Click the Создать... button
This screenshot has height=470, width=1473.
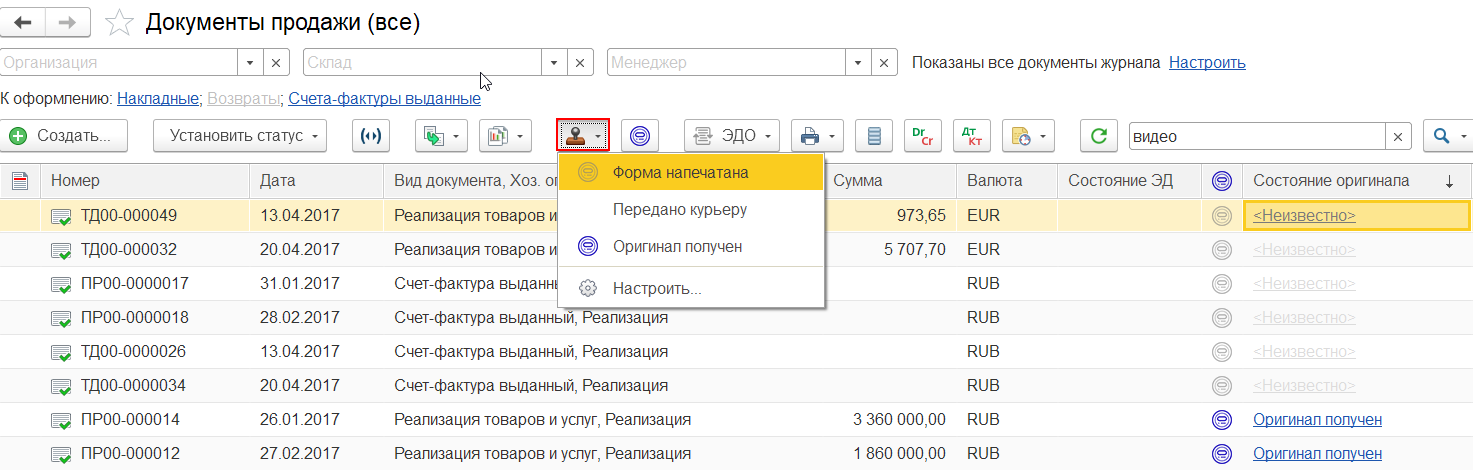click(69, 135)
